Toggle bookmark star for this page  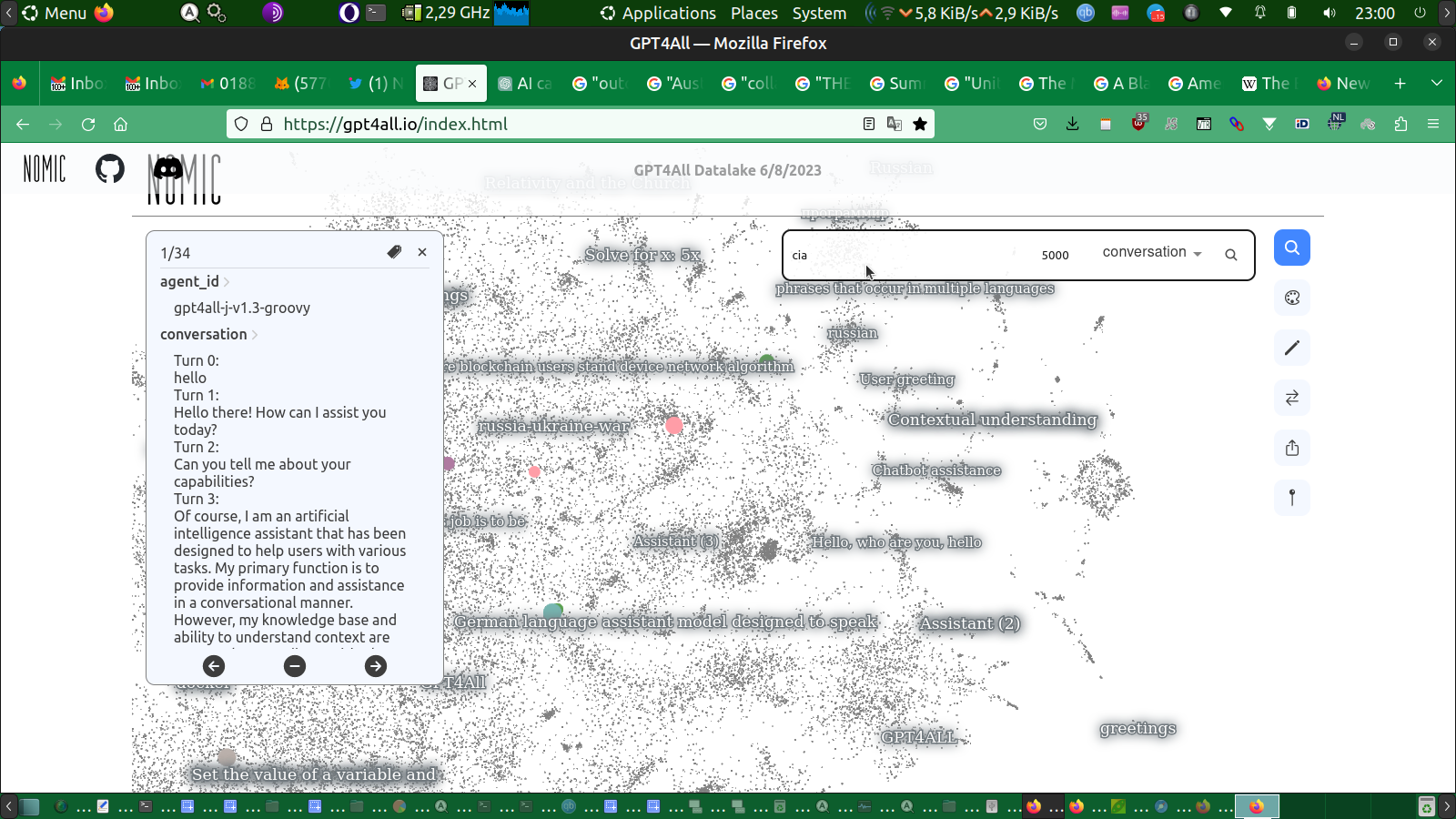[920, 124]
